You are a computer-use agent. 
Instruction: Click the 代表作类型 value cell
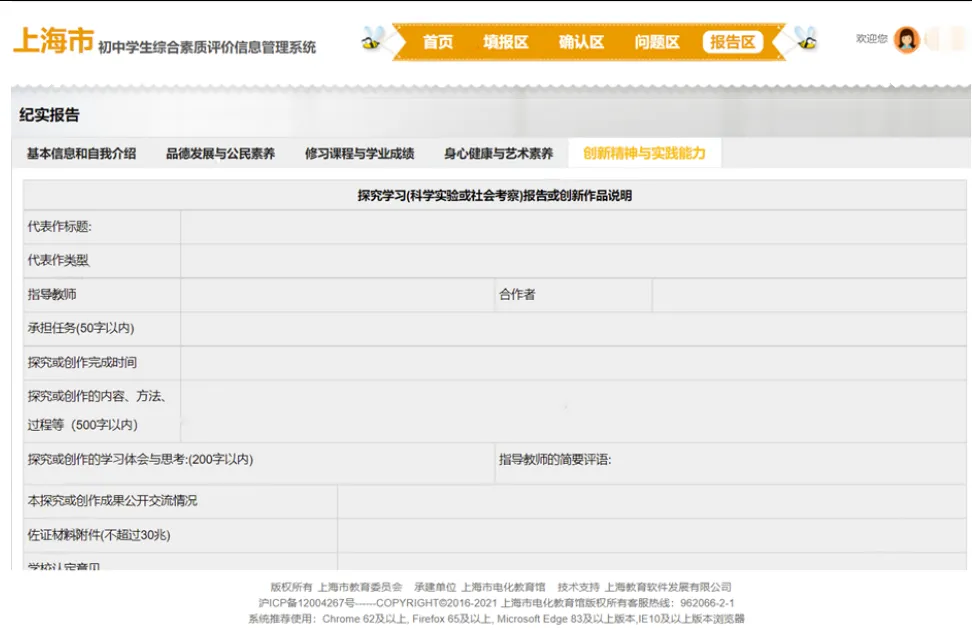click(573, 261)
